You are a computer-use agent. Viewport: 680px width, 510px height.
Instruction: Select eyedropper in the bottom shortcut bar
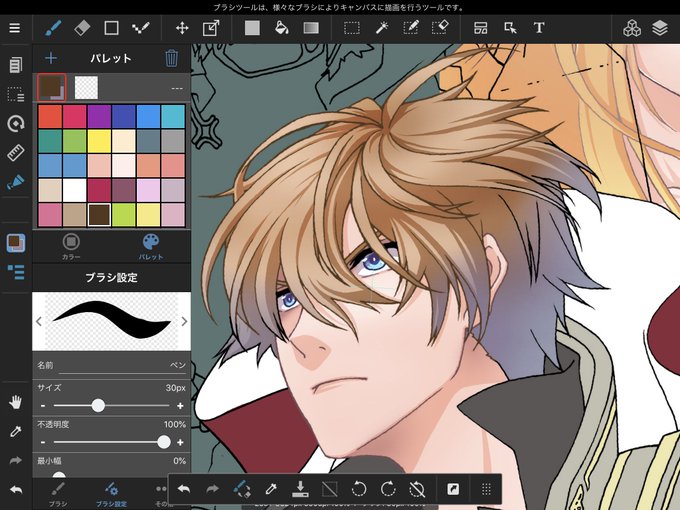pos(271,489)
